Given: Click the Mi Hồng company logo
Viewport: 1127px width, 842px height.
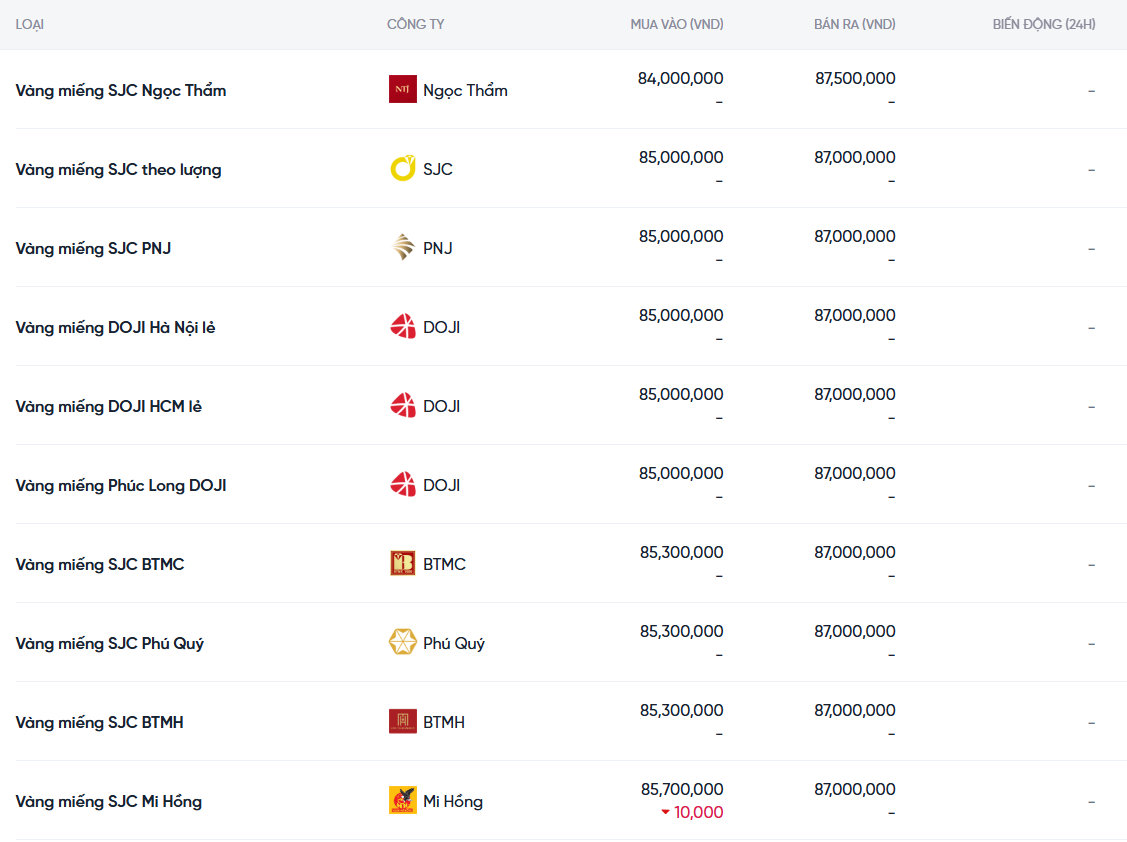Looking at the screenshot, I should tap(402, 800).
